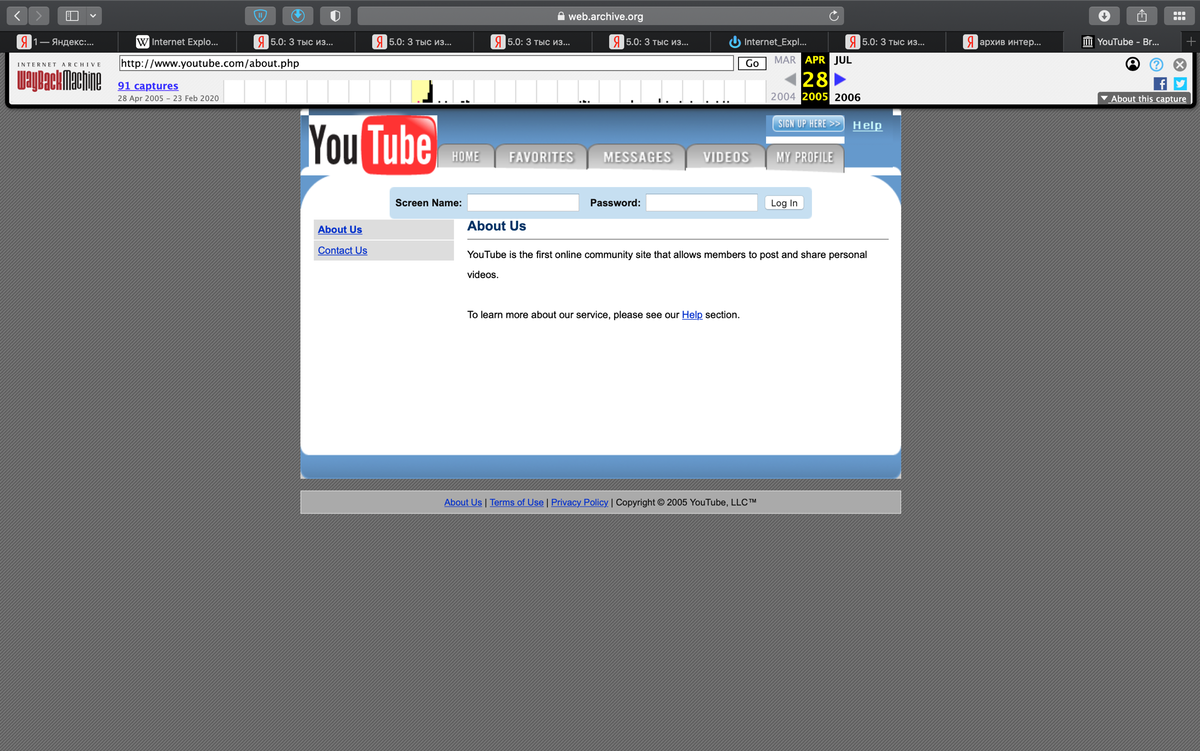This screenshot has height=751, width=1200.
Task: Select the year 2004 in Wayback toolbar
Action: (x=783, y=97)
